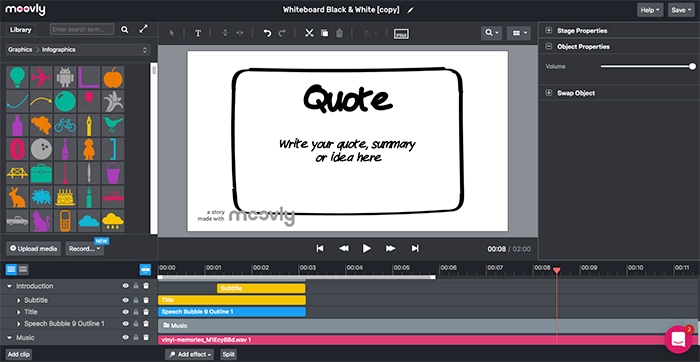Add the orange rabbit graphic
The height and width of the screenshot is (362, 700).
pos(17,197)
